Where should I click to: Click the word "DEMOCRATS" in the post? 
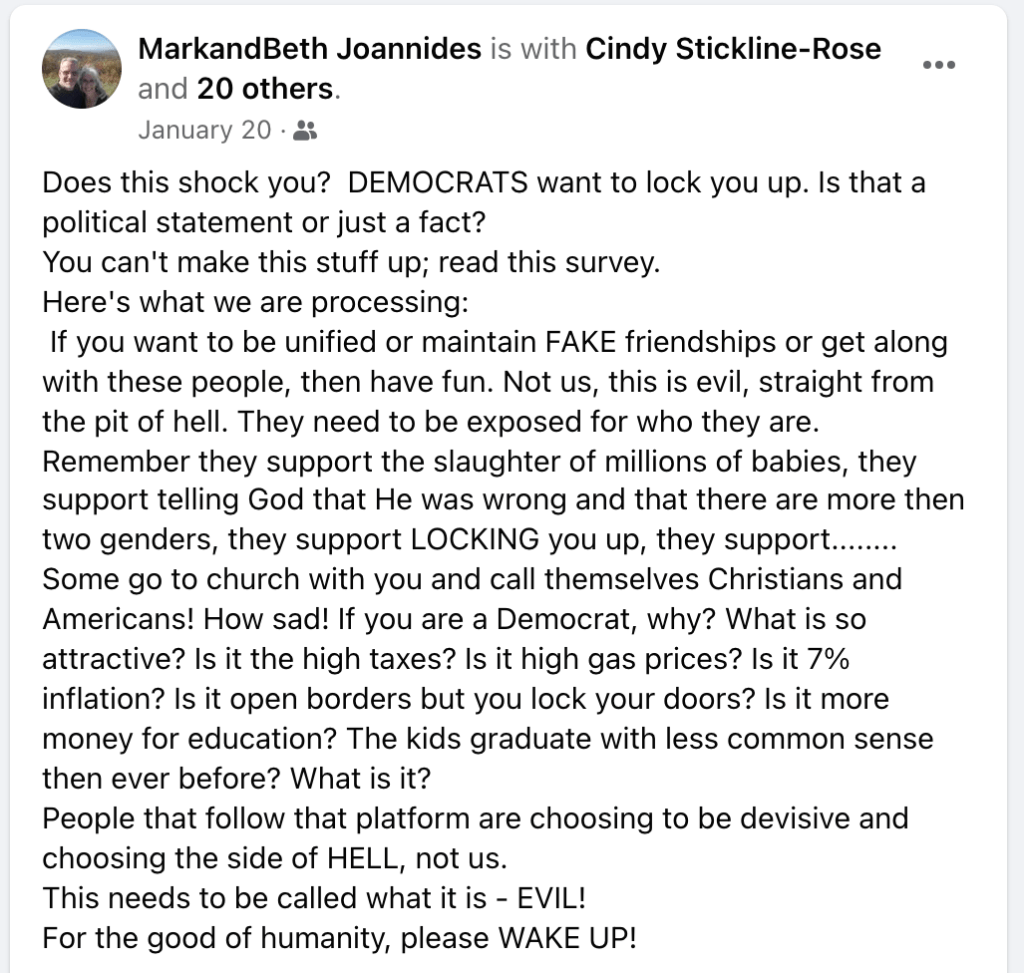(x=440, y=185)
